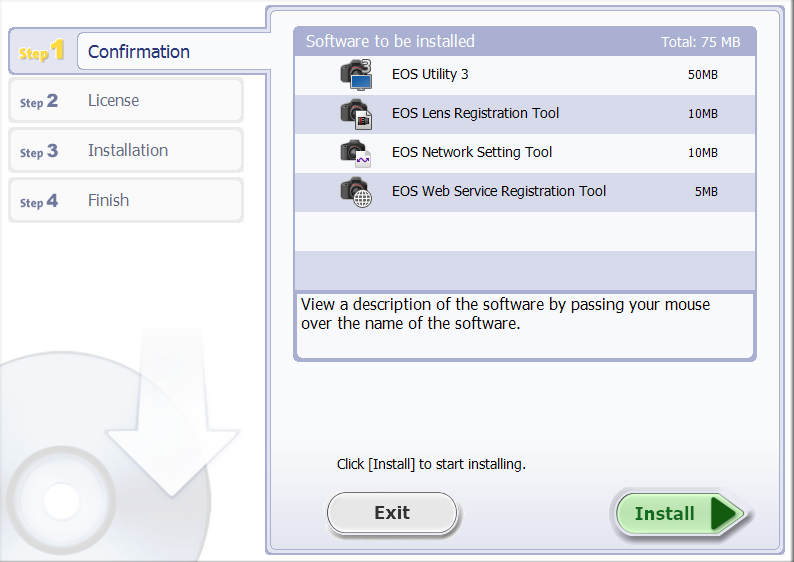Click the EOS Utility 3 software name
The height and width of the screenshot is (562, 794).
coord(430,75)
